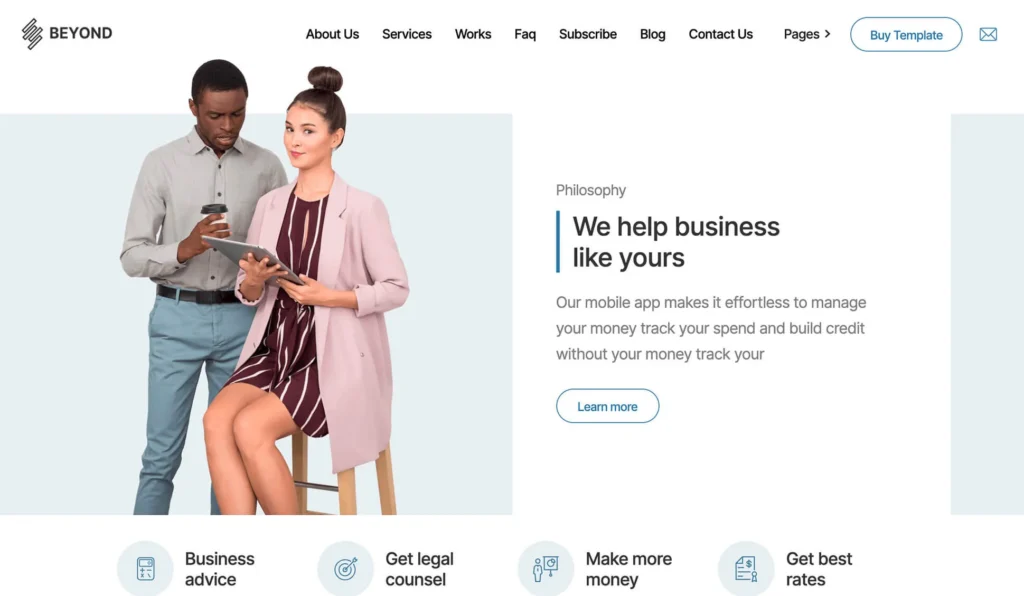Expand the Pages chevron arrow
Image resolution: width=1024 pixels, height=596 pixels.
(827, 34)
